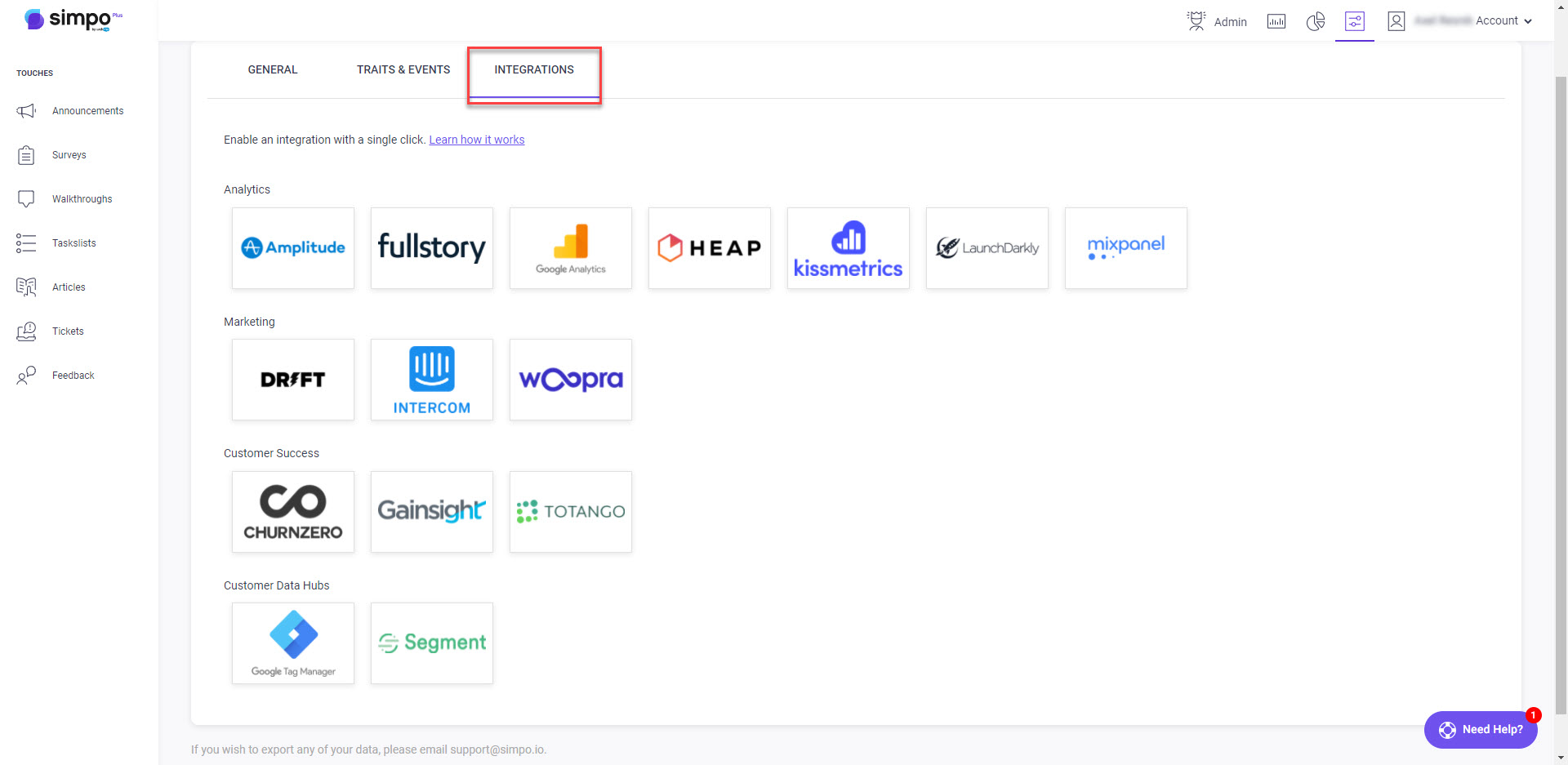The width and height of the screenshot is (1568, 765).
Task: Switch to the Traits & Events tab
Action: (x=403, y=69)
